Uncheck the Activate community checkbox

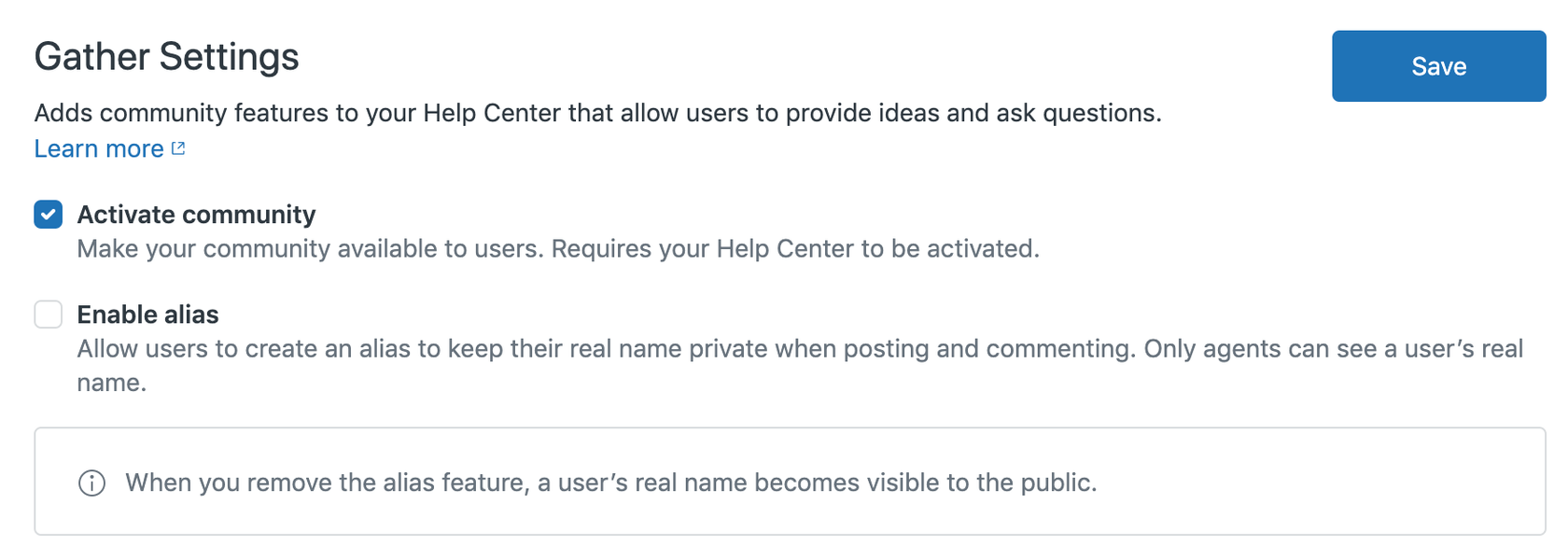click(49, 215)
